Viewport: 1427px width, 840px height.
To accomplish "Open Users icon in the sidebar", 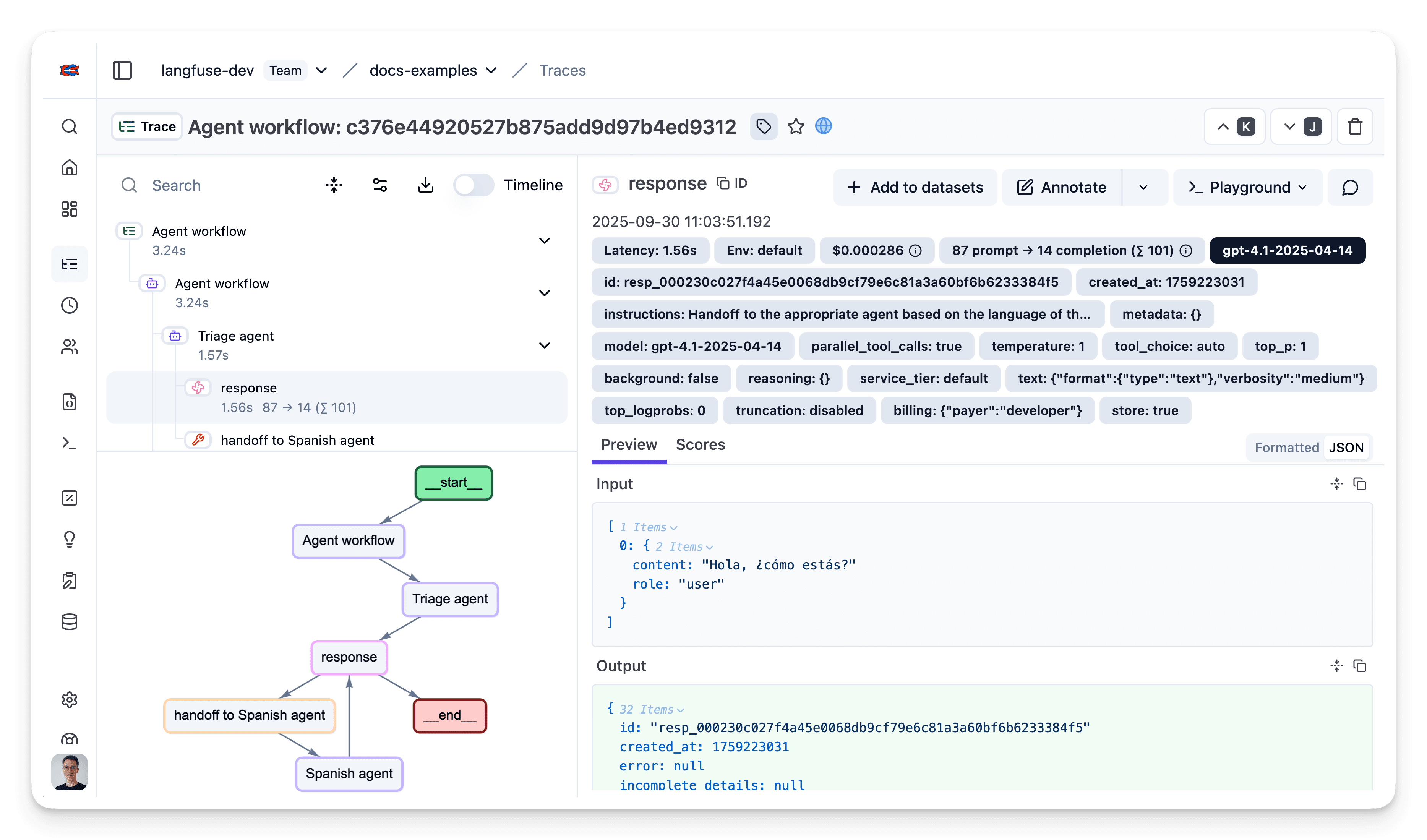I will click(x=70, y=347).
